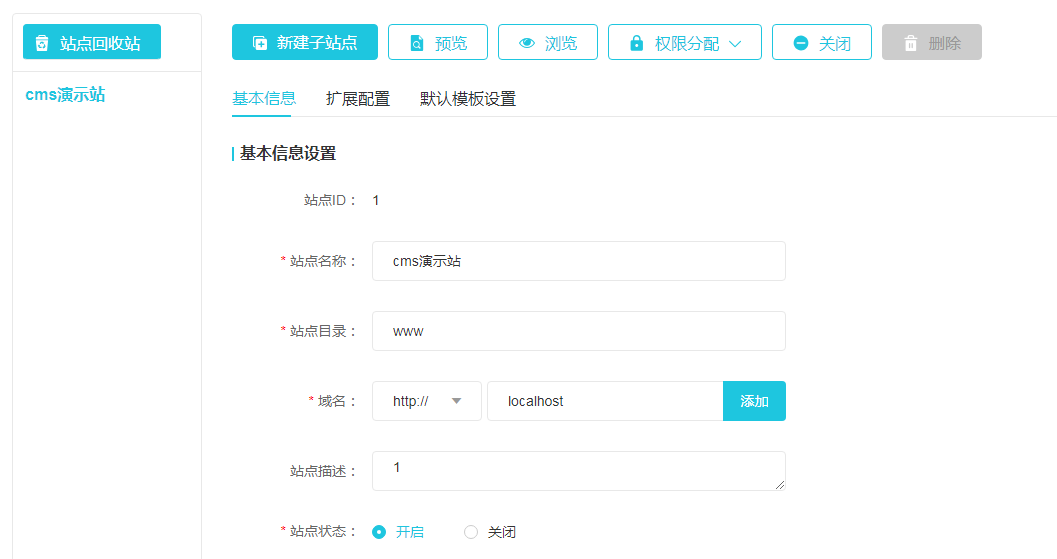The image size is (1057, 559).
Task: Click the minus-circle icon beside 关闭
Action: click(801, 43)
